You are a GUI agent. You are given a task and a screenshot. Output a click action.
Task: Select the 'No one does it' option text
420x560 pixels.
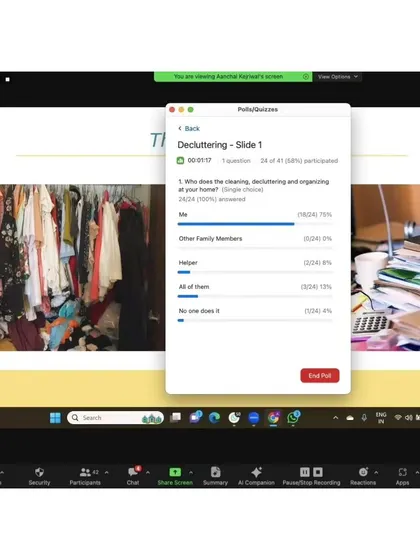(199, 311)
